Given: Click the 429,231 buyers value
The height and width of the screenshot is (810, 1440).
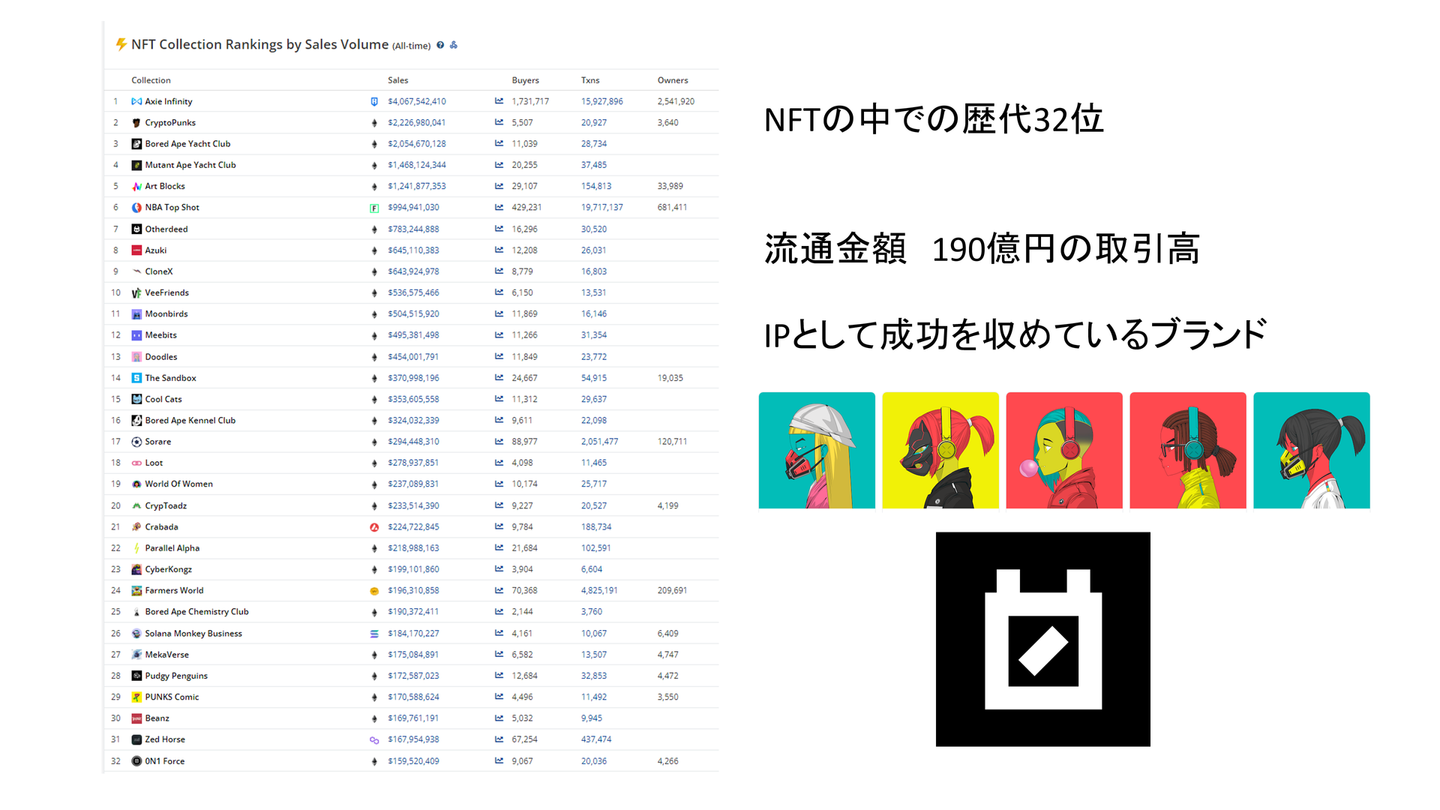Looking at the screenshot, I should pos(527,208).
